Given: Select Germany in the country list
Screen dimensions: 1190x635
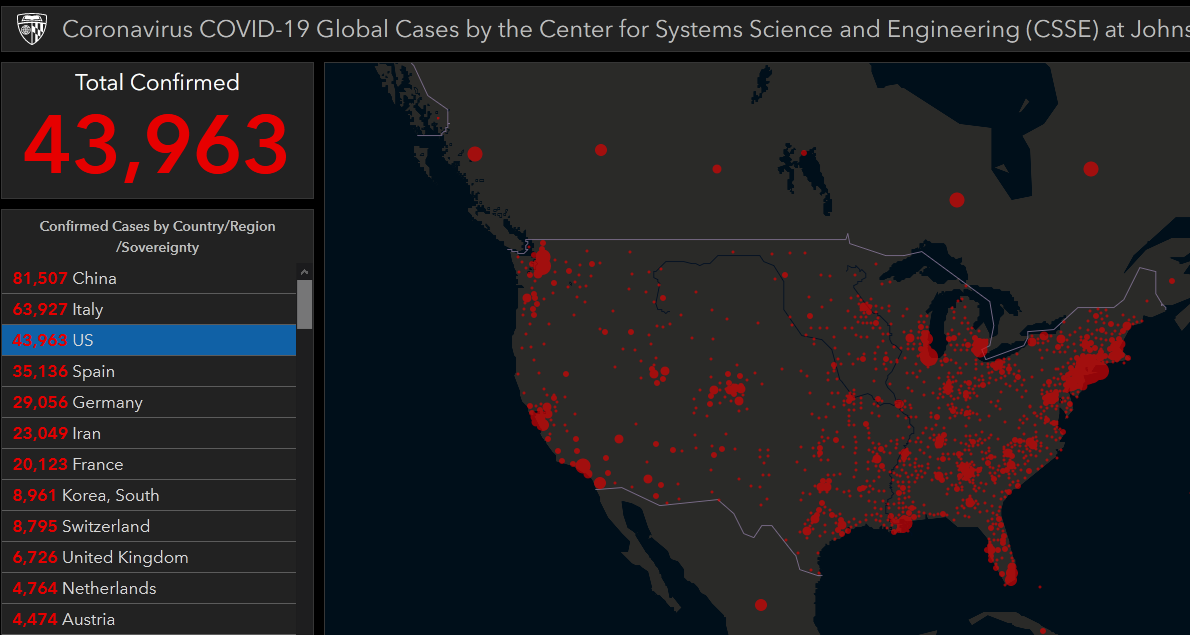Looking at the screenshot, I should click(149, 403).
